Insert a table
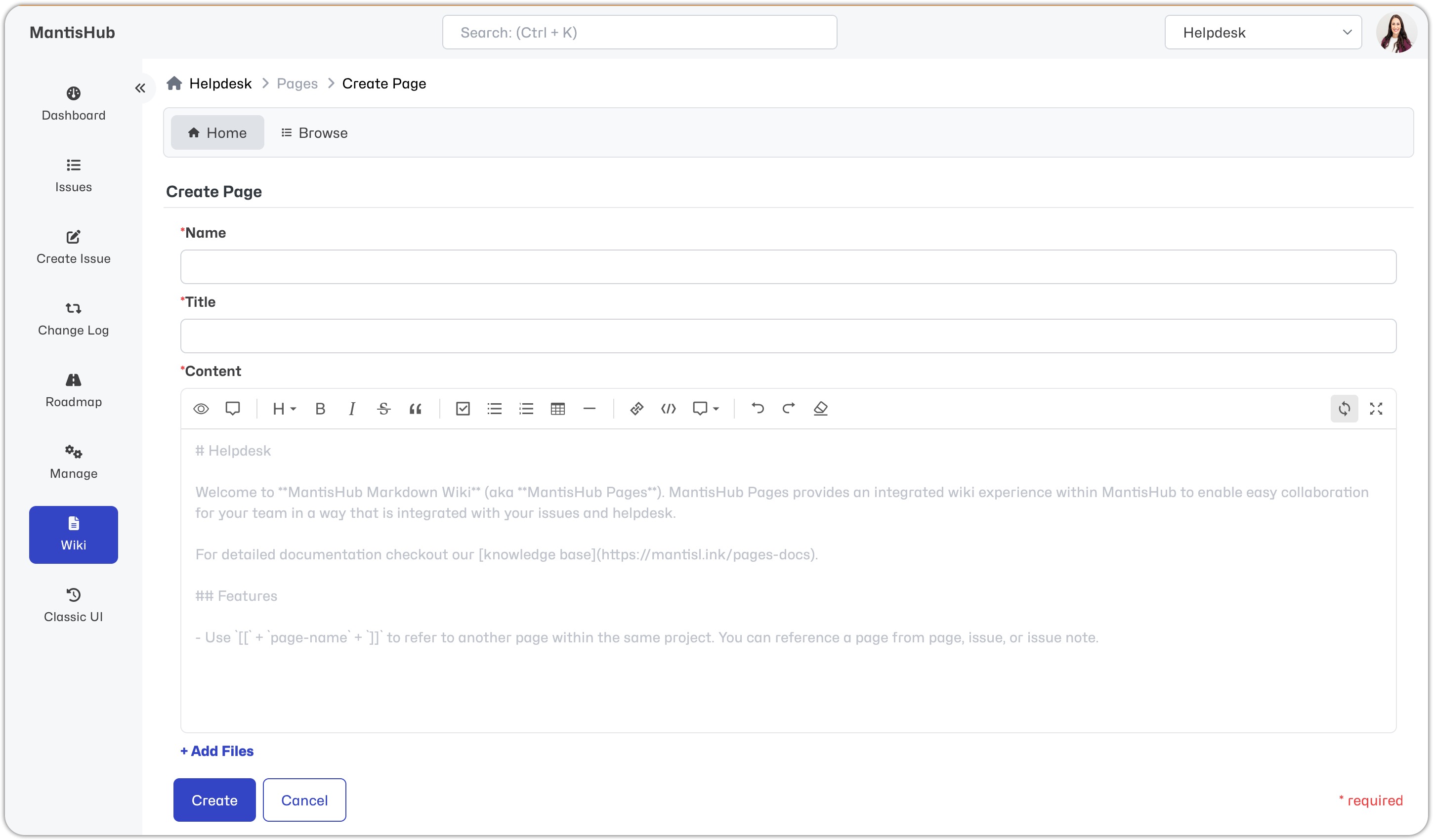Screen dimensions: 1433x840 tap(558, 409)
